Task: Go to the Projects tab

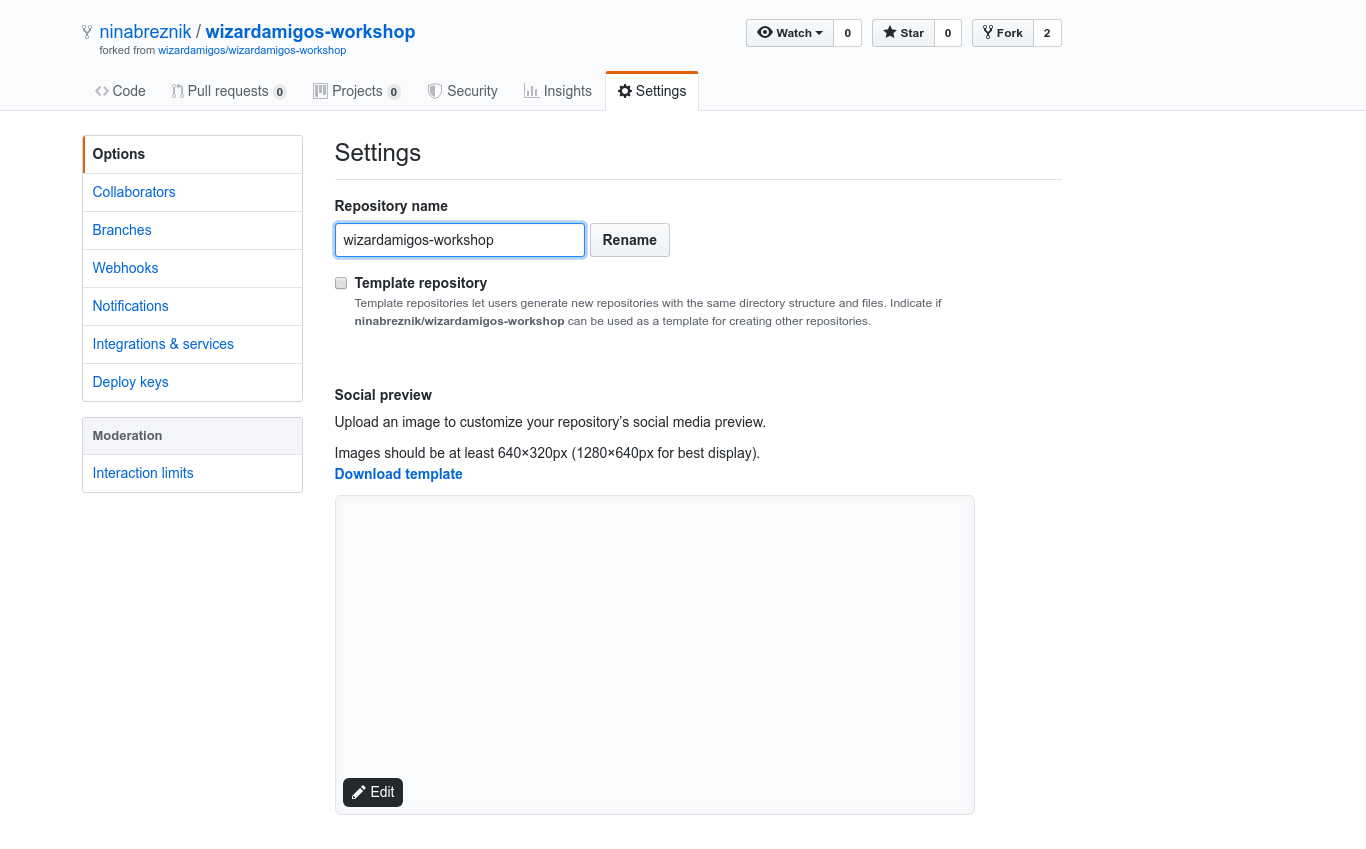Action: click(357, 91)
